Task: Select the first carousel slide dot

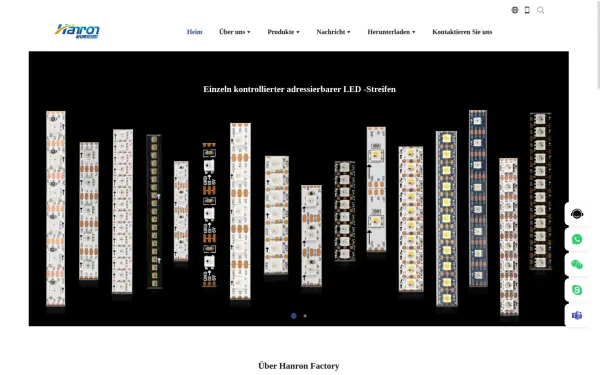Action: tap(293, 316)
